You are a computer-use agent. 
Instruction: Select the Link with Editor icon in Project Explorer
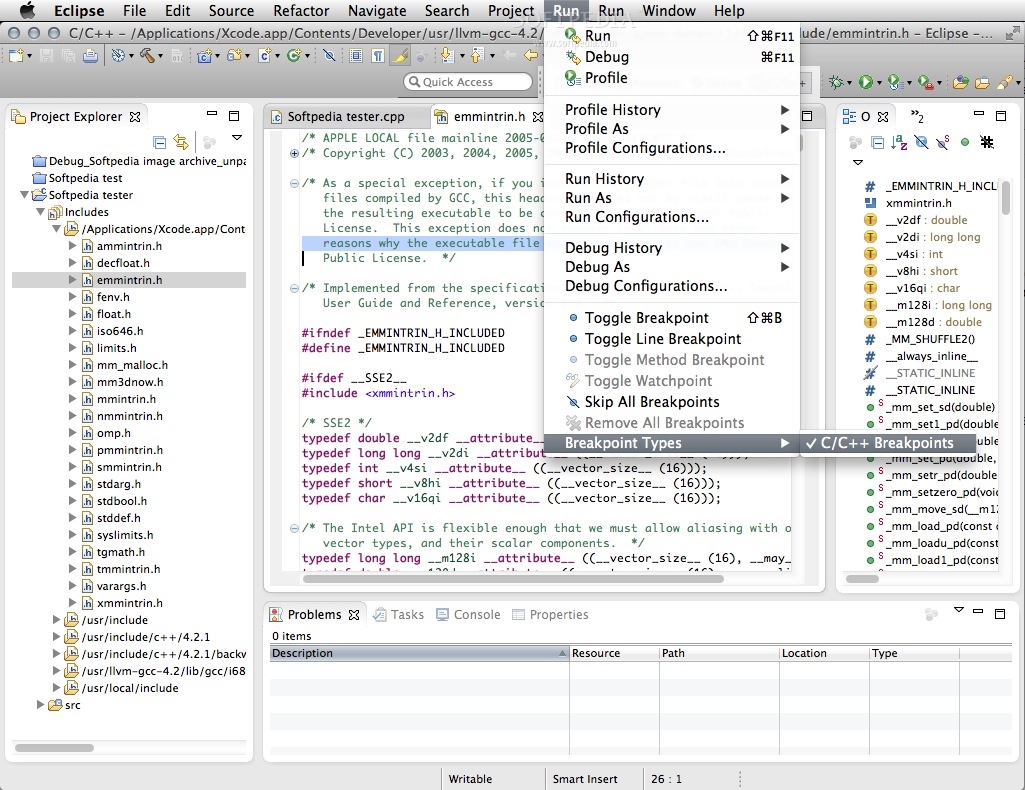point(181,142)
